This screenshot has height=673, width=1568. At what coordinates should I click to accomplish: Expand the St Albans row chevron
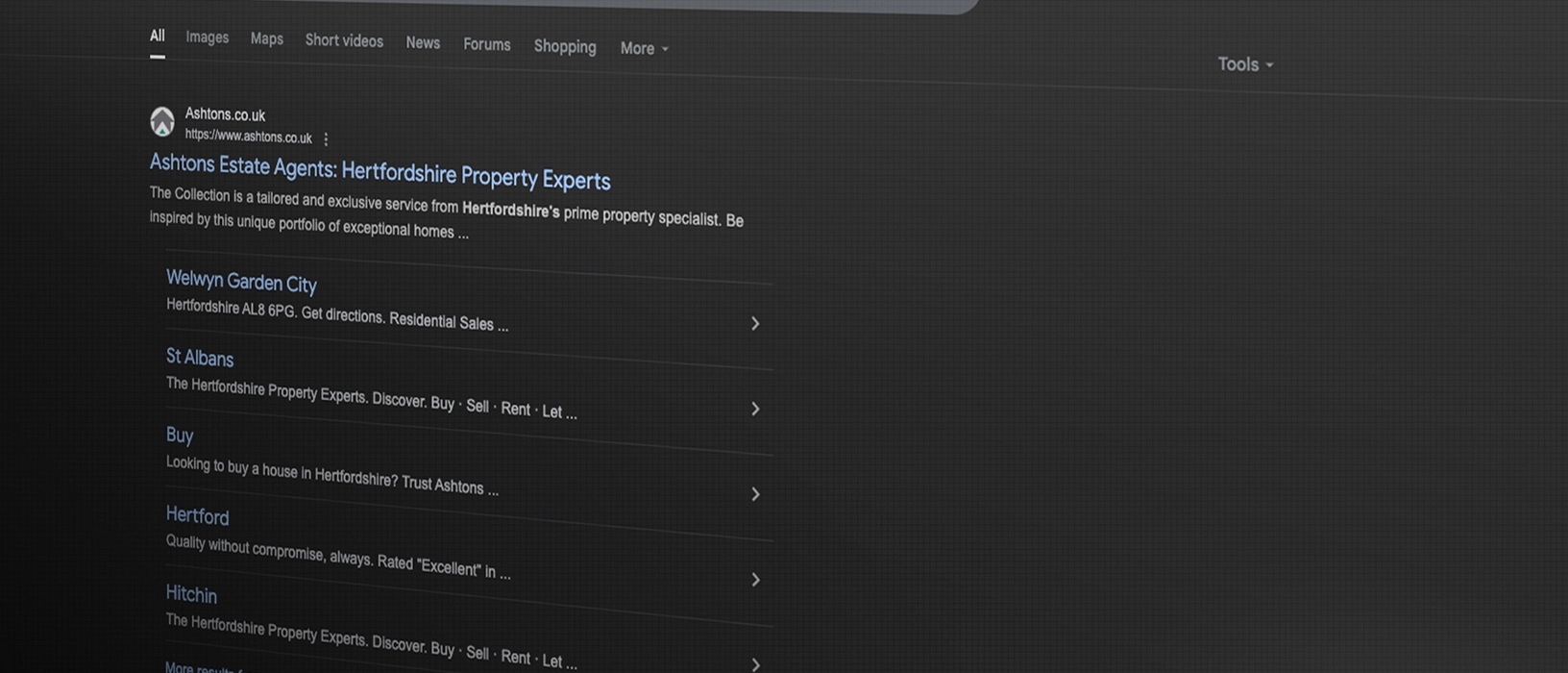click(x=755, y=410)
